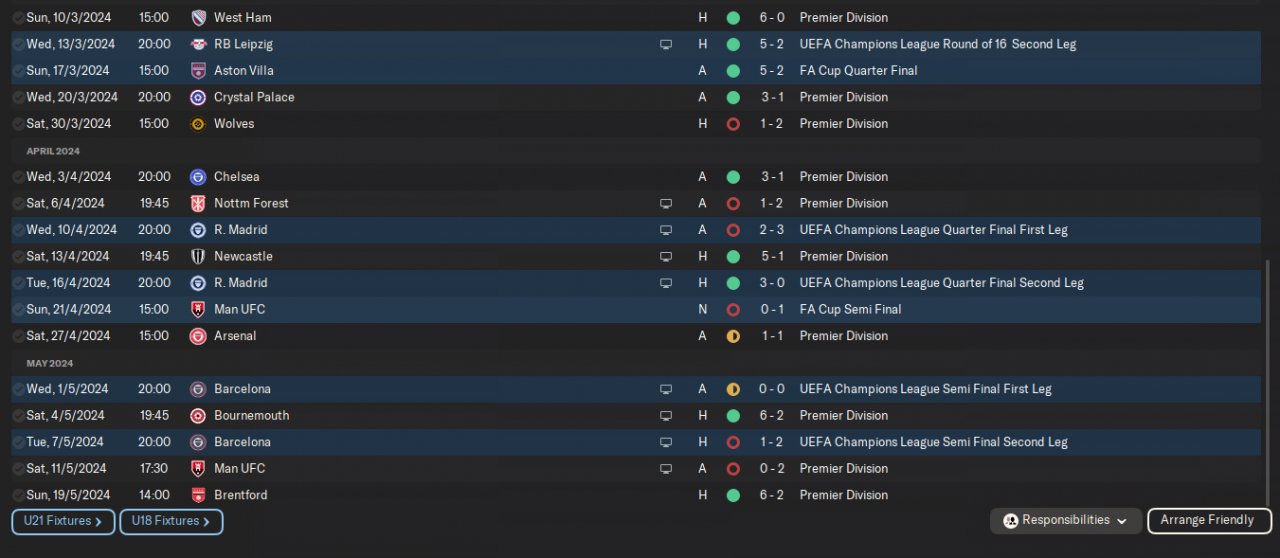
Task: Click the tick icon beside Wed, 3/4/2024
Action: [x=18, y=177]
